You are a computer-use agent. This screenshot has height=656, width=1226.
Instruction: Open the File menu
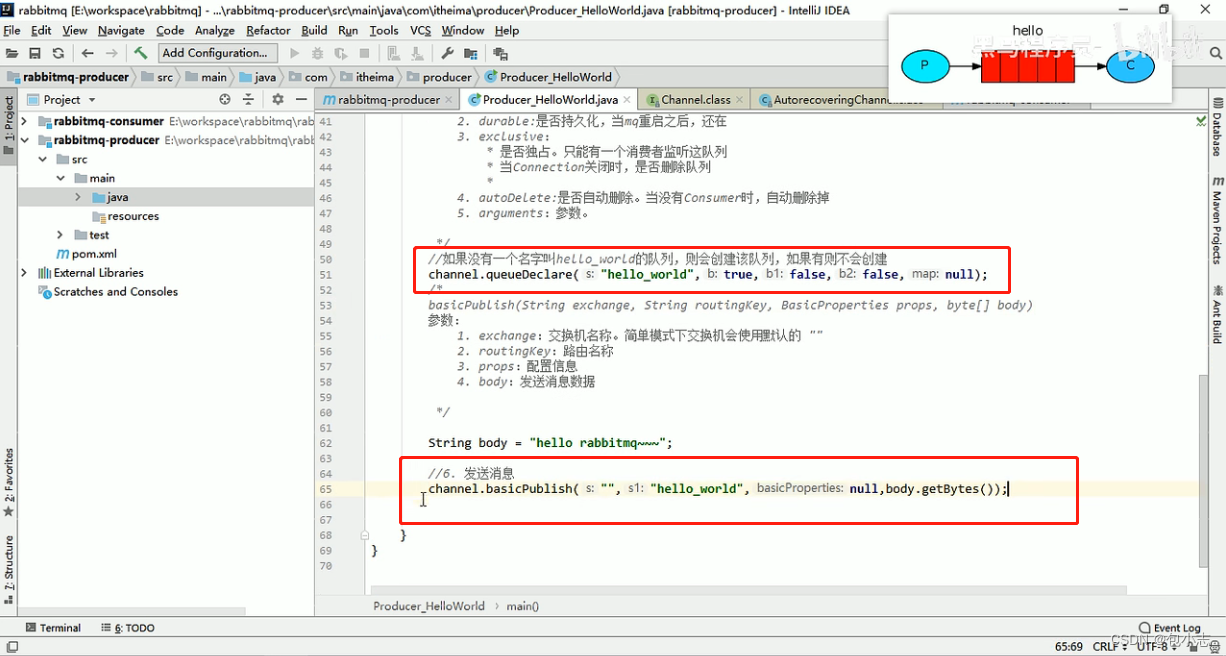coord(12,31)
